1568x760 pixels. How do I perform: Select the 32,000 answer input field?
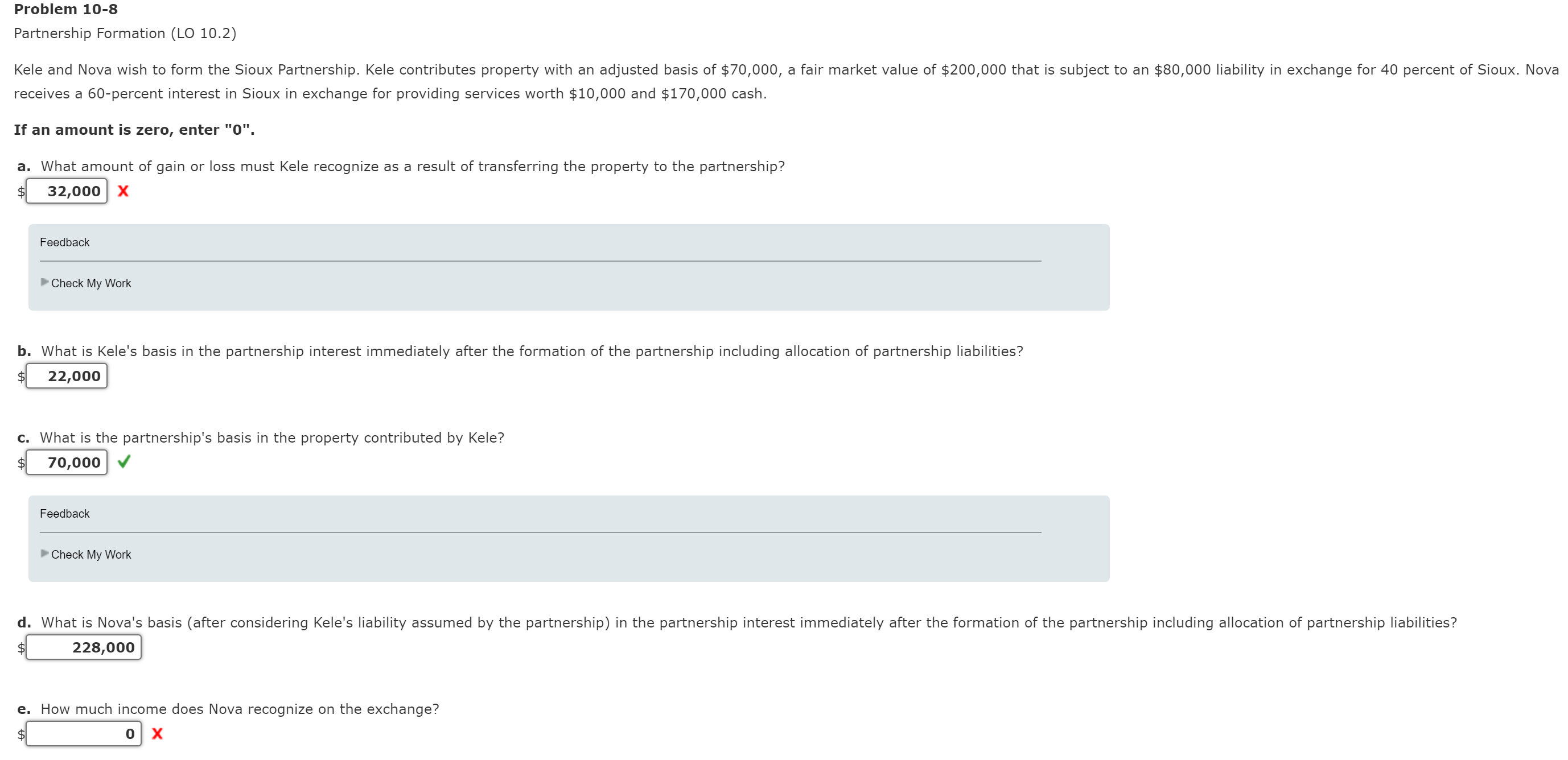click(67, 191)
